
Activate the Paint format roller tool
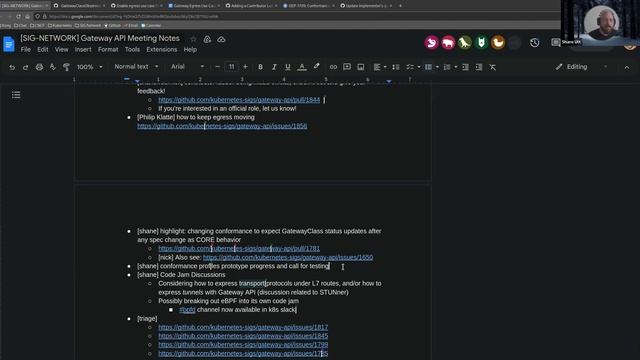click(x=66, y=67)
